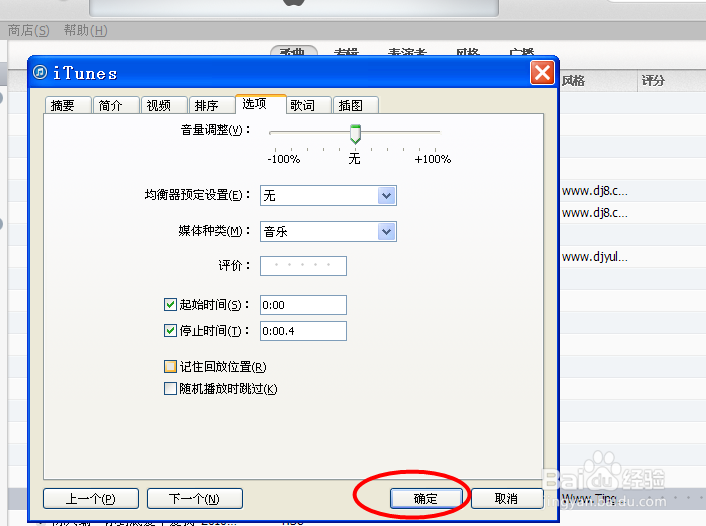The image size is (706, 526).
Task: Click the 音量调整 volume slider thumb
Action: coord(355,134)
